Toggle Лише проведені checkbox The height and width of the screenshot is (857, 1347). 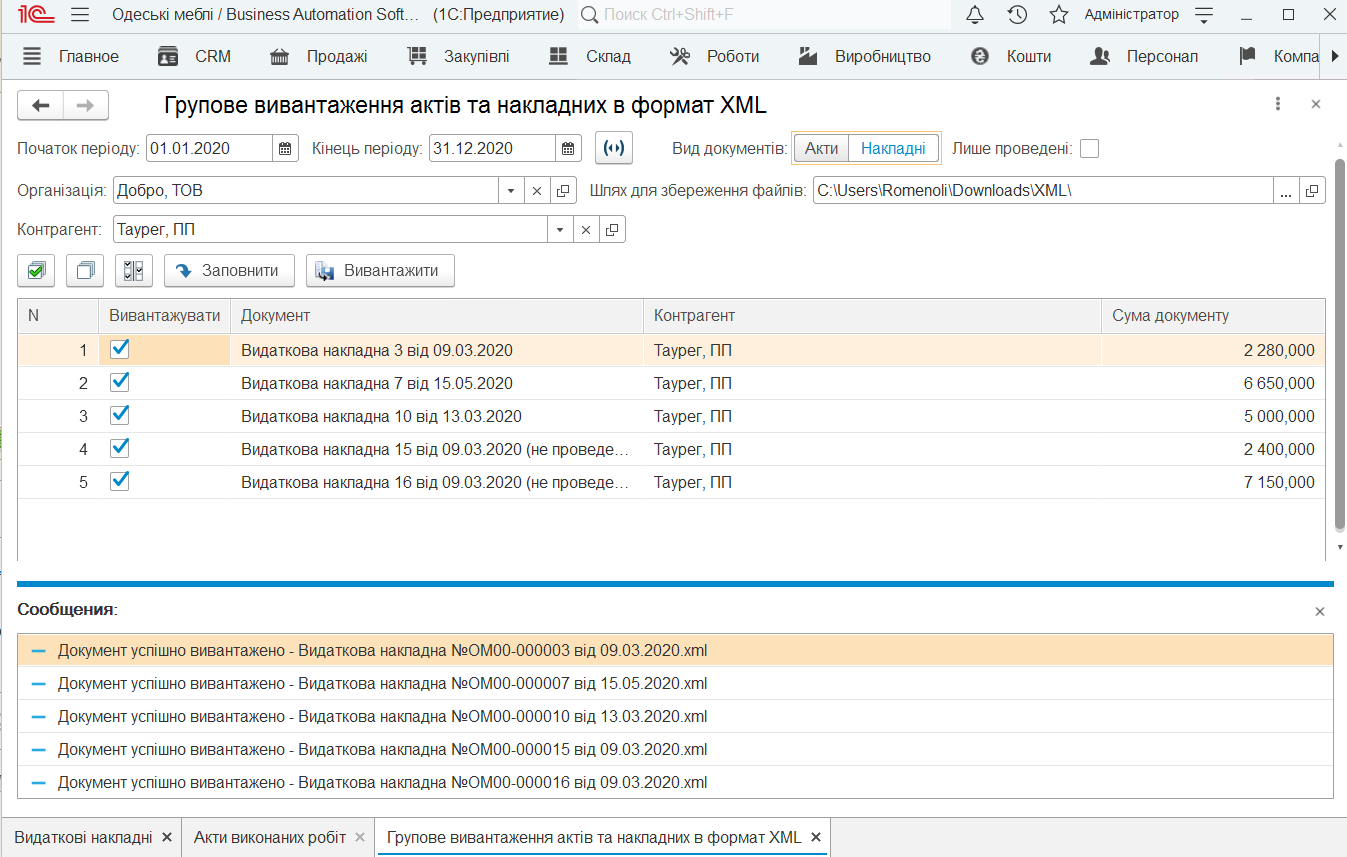point(1090,149)
